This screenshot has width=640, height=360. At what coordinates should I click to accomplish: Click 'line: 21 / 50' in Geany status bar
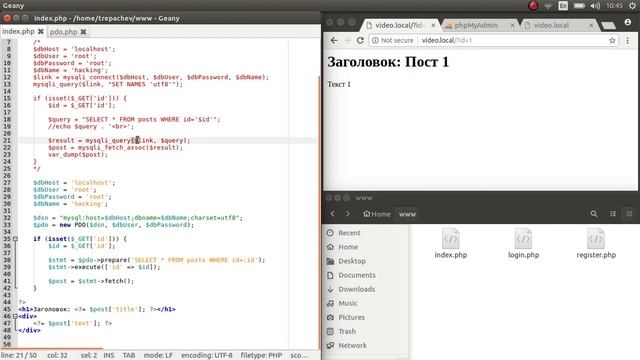coord(19,355)
